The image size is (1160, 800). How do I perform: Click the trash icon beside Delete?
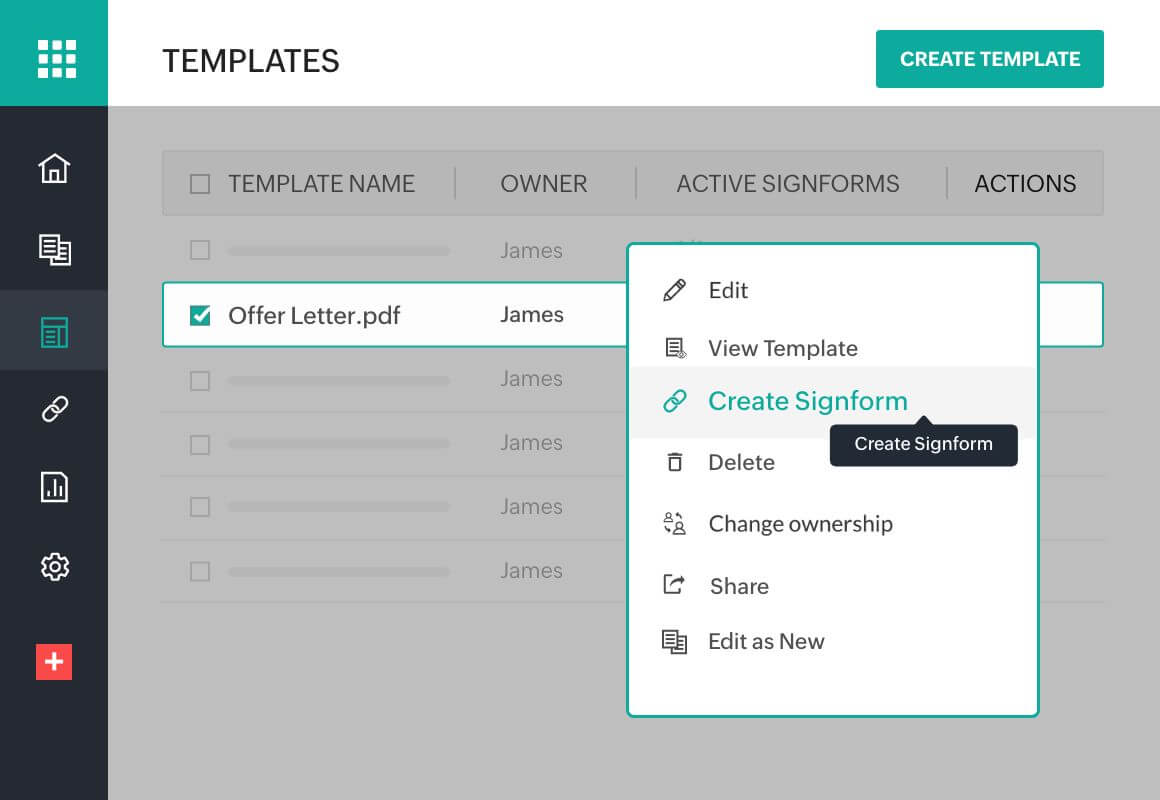click(675, 461)
